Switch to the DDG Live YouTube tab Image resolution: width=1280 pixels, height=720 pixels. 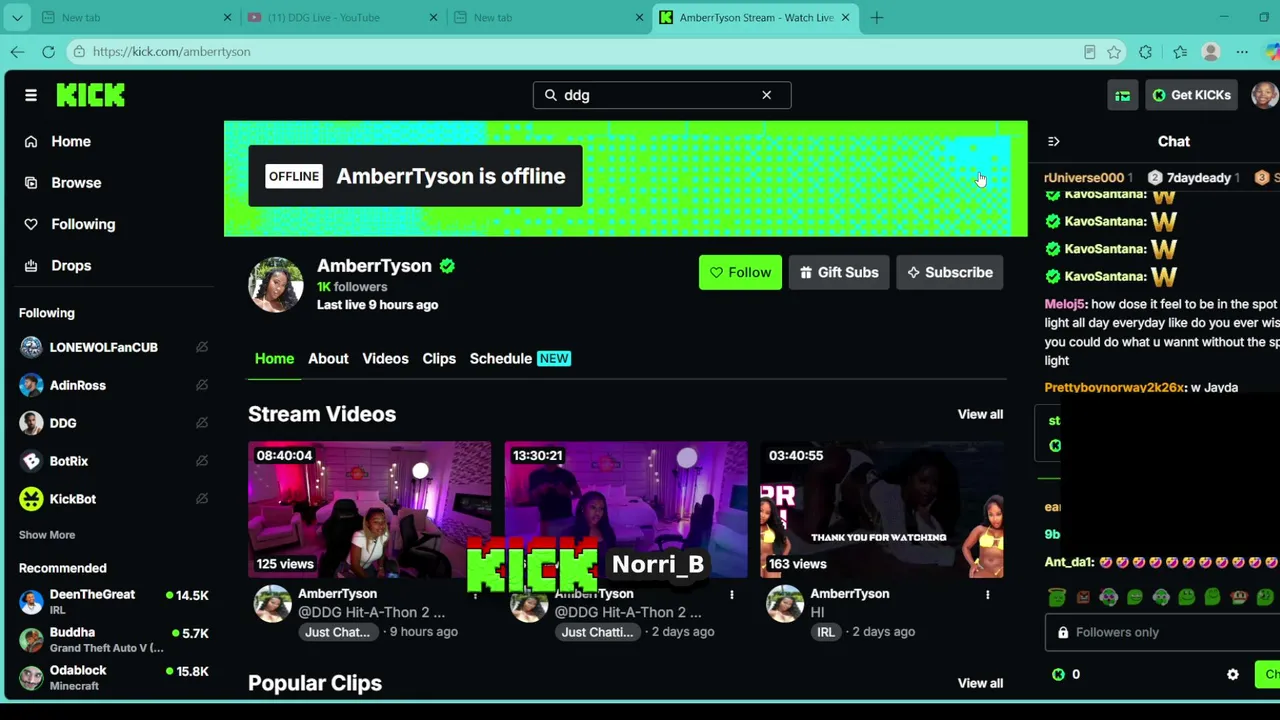coord(342,17)
